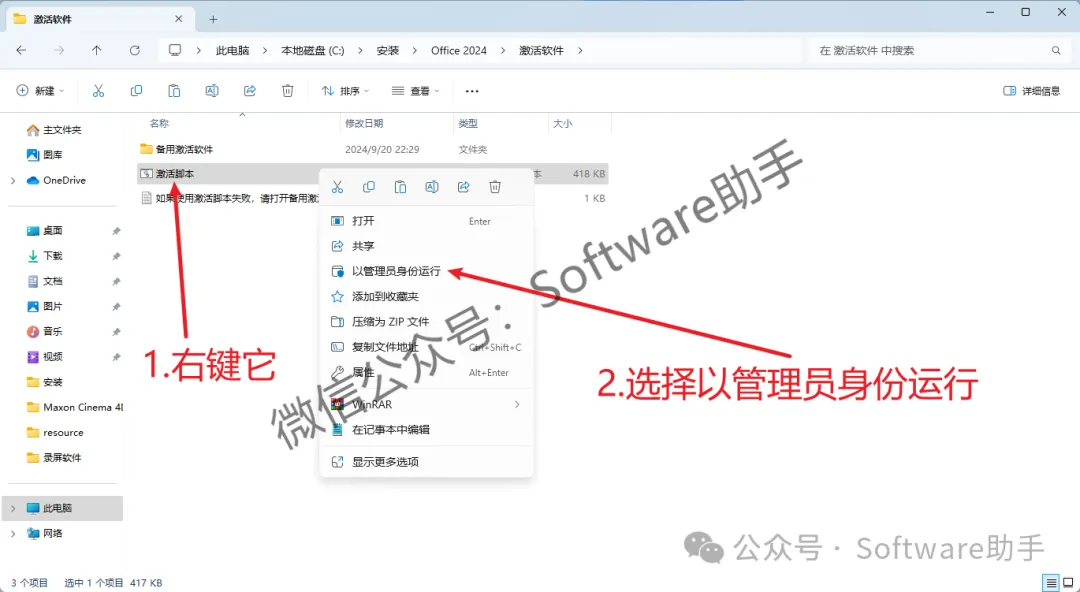Click the Copy icon in the Explorer toolbar
1080x592 pixels.
[x=136, y=91]
